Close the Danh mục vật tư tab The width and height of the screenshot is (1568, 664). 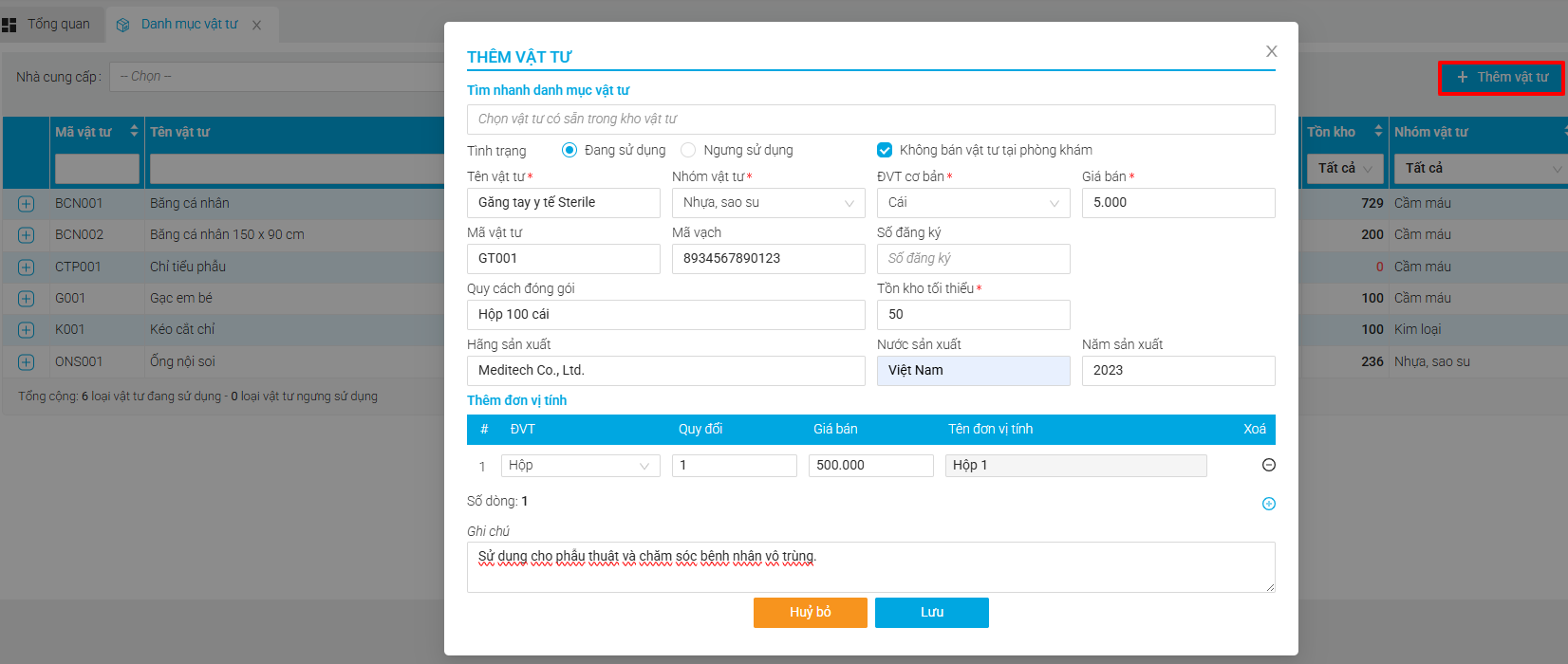click(x=256, y=26)
